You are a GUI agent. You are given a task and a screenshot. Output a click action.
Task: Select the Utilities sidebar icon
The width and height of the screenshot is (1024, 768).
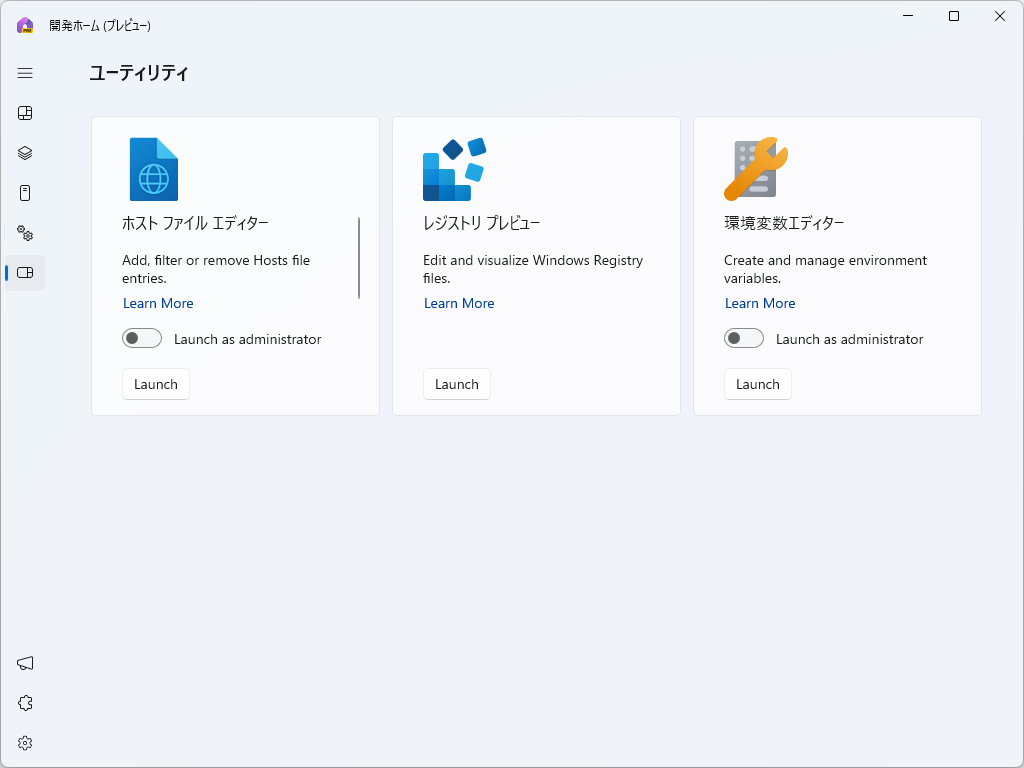pos(25,273)
